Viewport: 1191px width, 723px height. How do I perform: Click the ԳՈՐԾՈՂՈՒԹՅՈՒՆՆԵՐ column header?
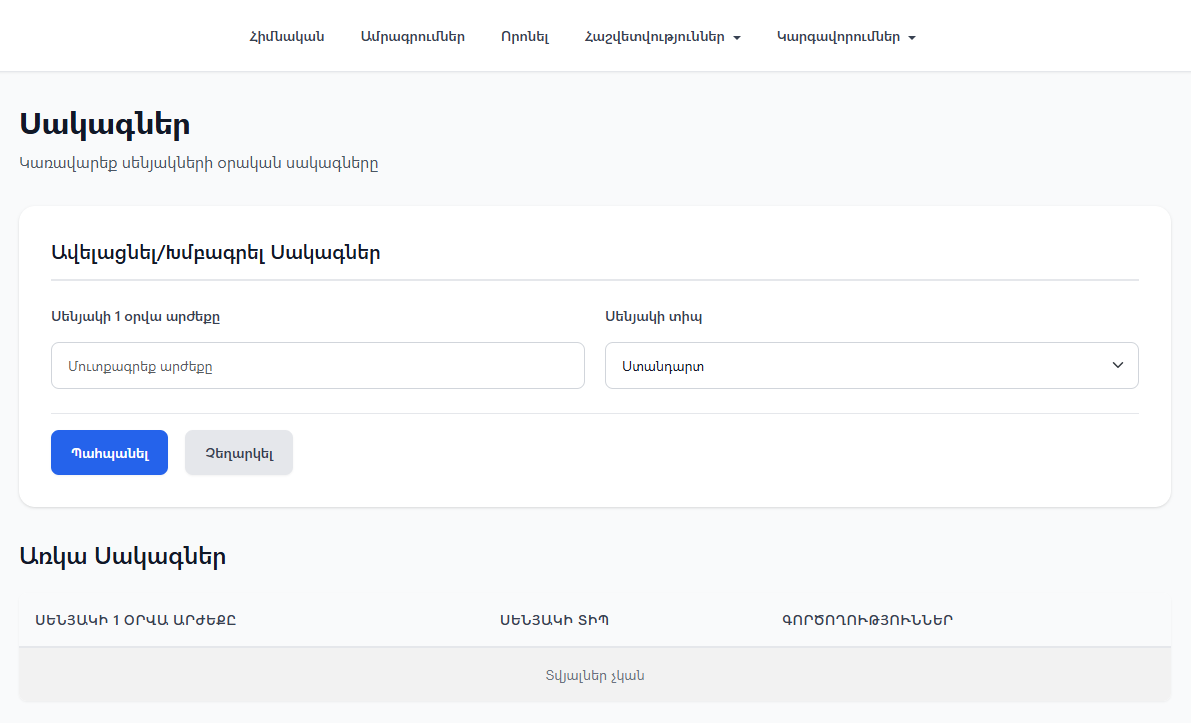[867, 620]
